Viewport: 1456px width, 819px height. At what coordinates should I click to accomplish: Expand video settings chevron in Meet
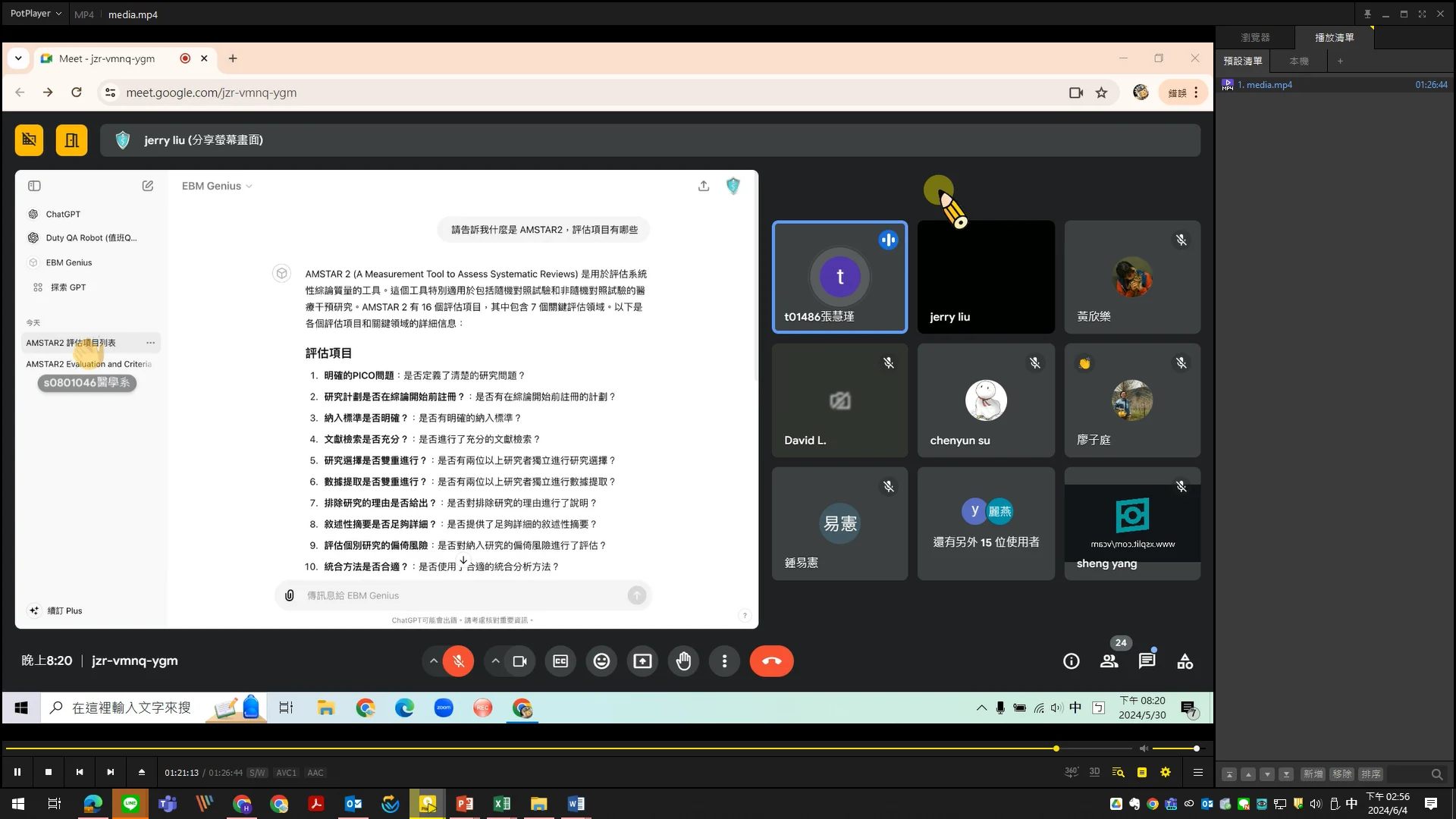(495, 661)
